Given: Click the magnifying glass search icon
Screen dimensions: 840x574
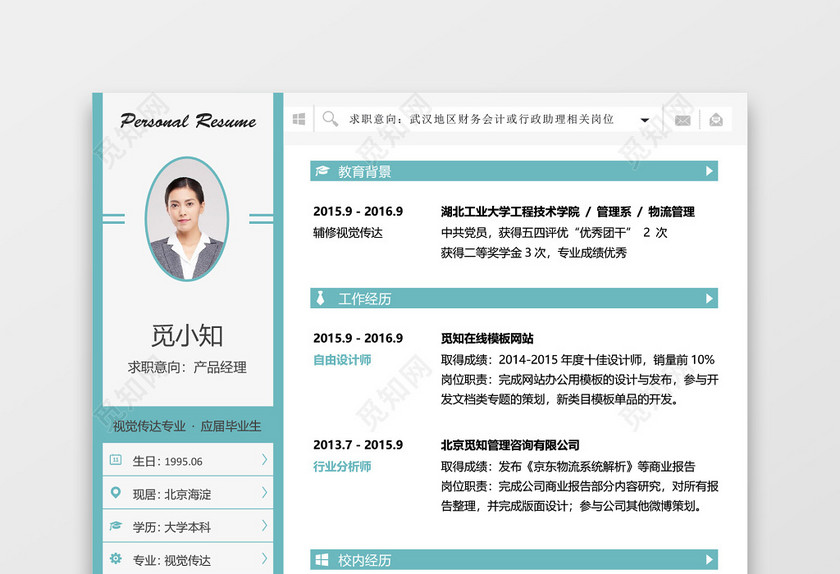Looking at the screenshot, I should (x=330, y=118).
